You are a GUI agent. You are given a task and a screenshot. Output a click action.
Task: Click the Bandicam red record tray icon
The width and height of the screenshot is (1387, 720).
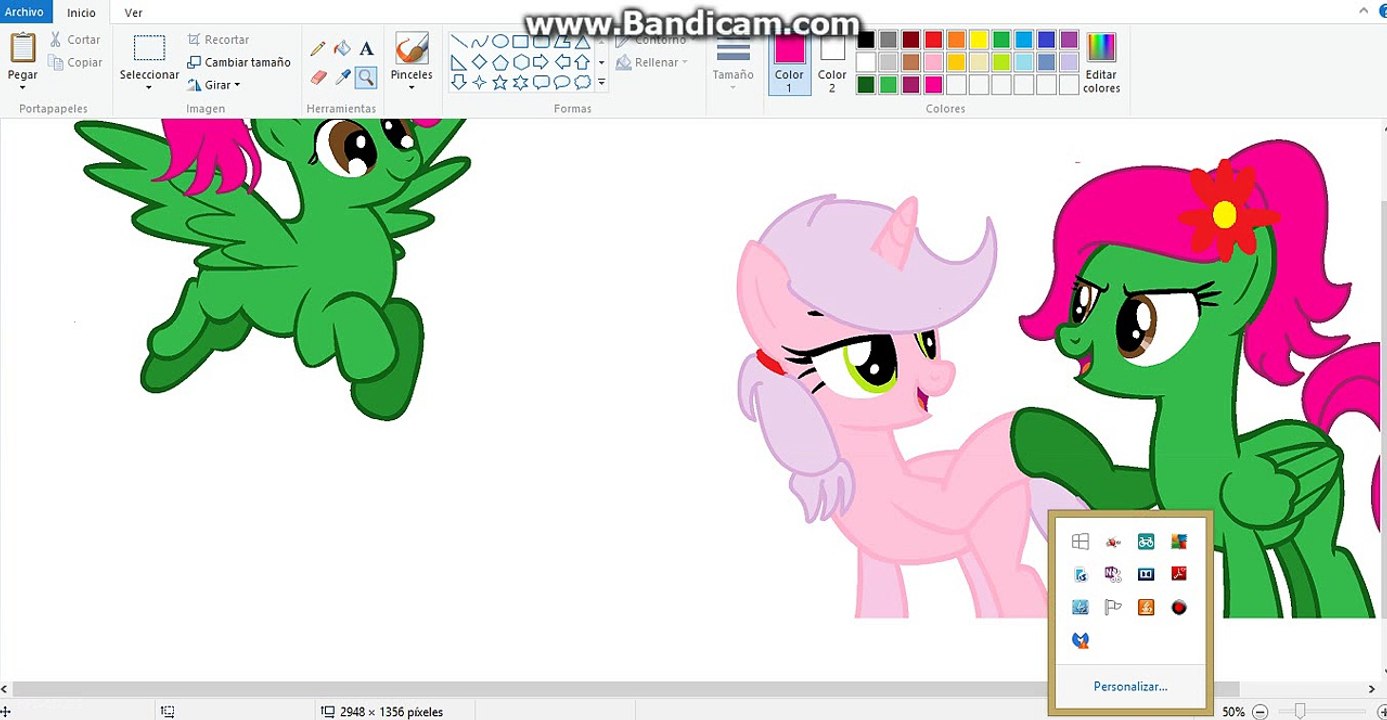click(x=1179, y=607)
